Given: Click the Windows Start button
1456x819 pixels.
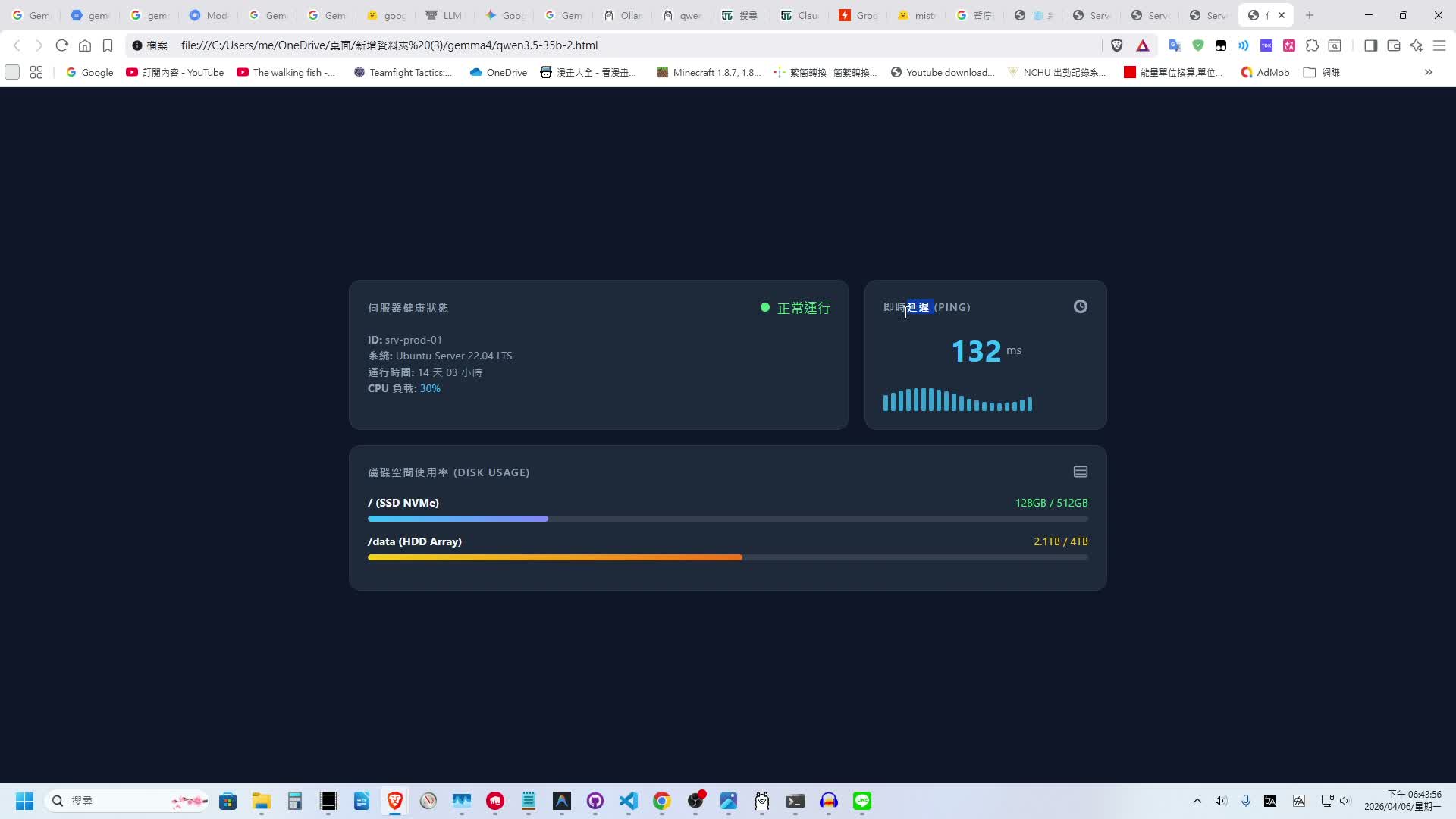Looking at the screenshot, I should [x=24, y=801].
